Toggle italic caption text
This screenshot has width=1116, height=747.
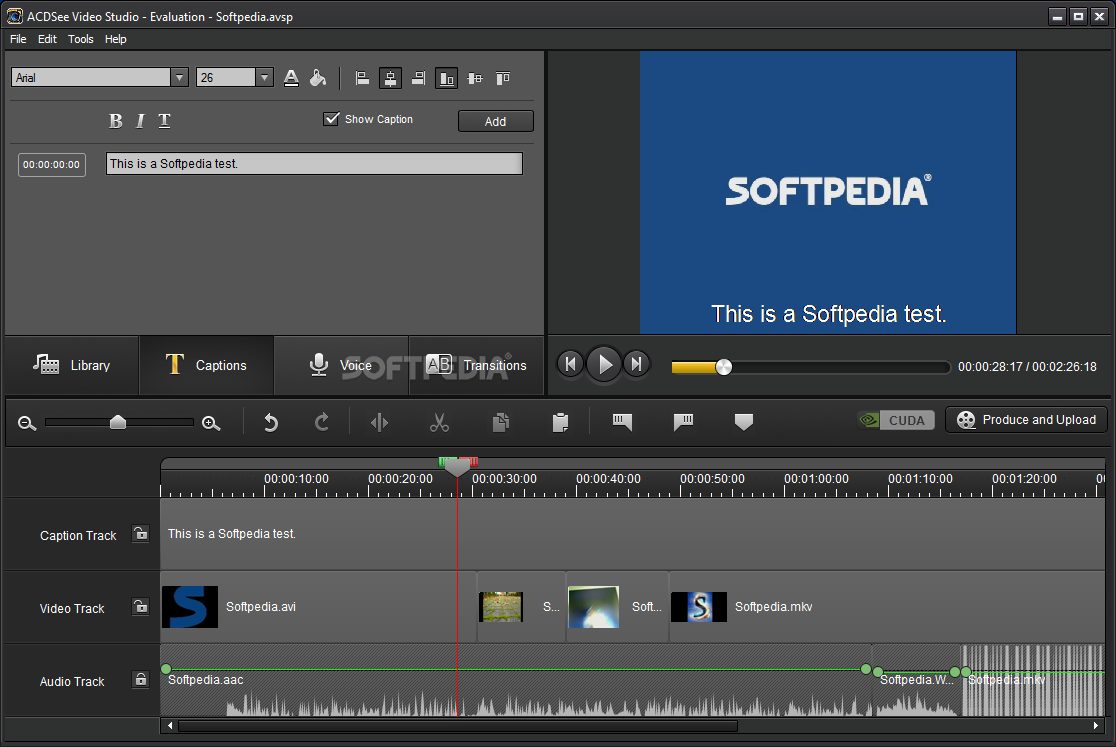(x=140, y=121)
